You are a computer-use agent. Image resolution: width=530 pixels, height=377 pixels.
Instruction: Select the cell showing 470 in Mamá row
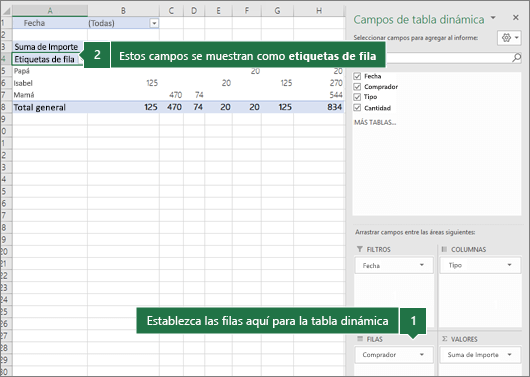pyautogui.click(x=171, y=95)
